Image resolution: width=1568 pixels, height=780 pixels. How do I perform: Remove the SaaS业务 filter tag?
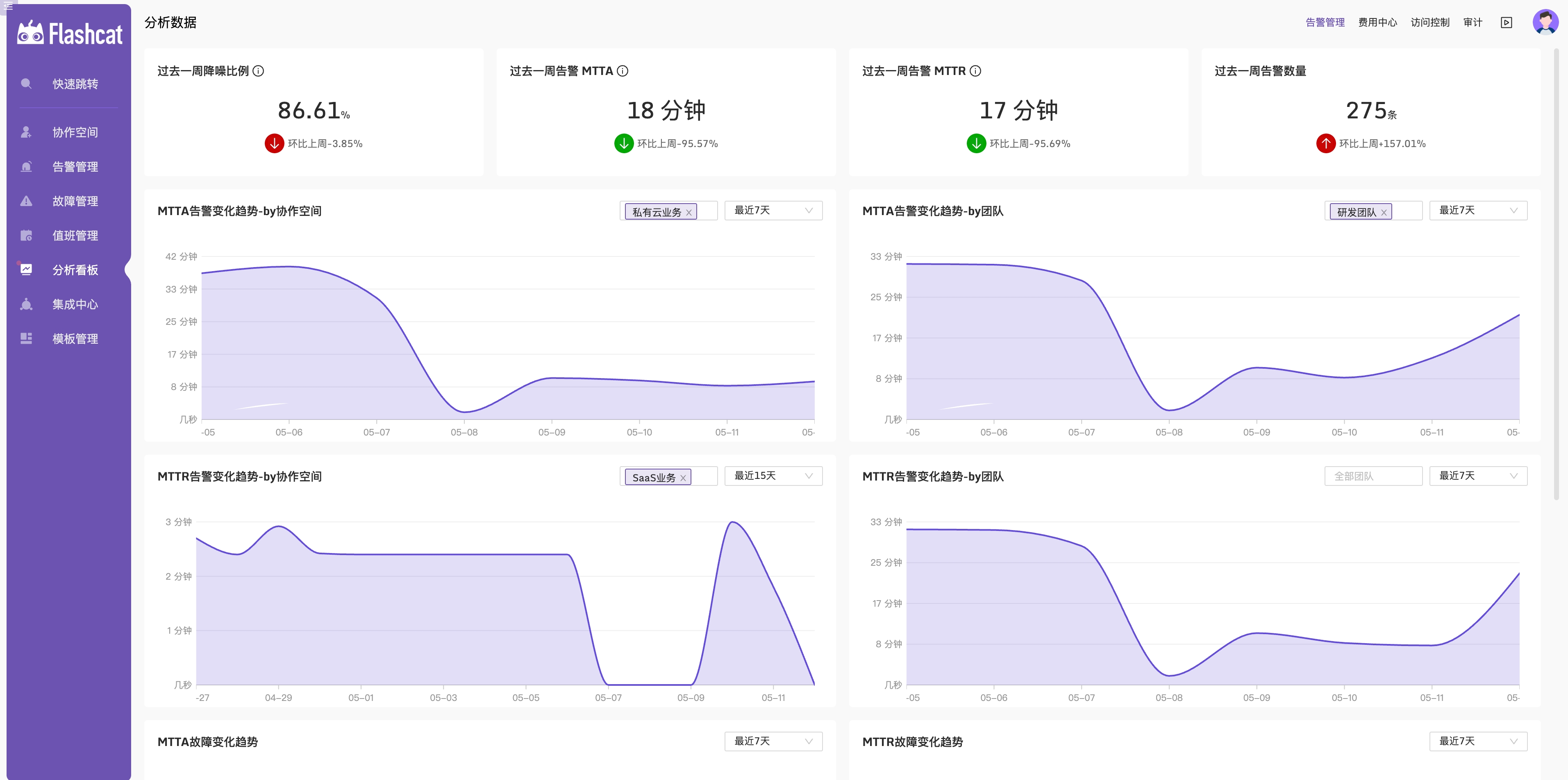point(683,478)
